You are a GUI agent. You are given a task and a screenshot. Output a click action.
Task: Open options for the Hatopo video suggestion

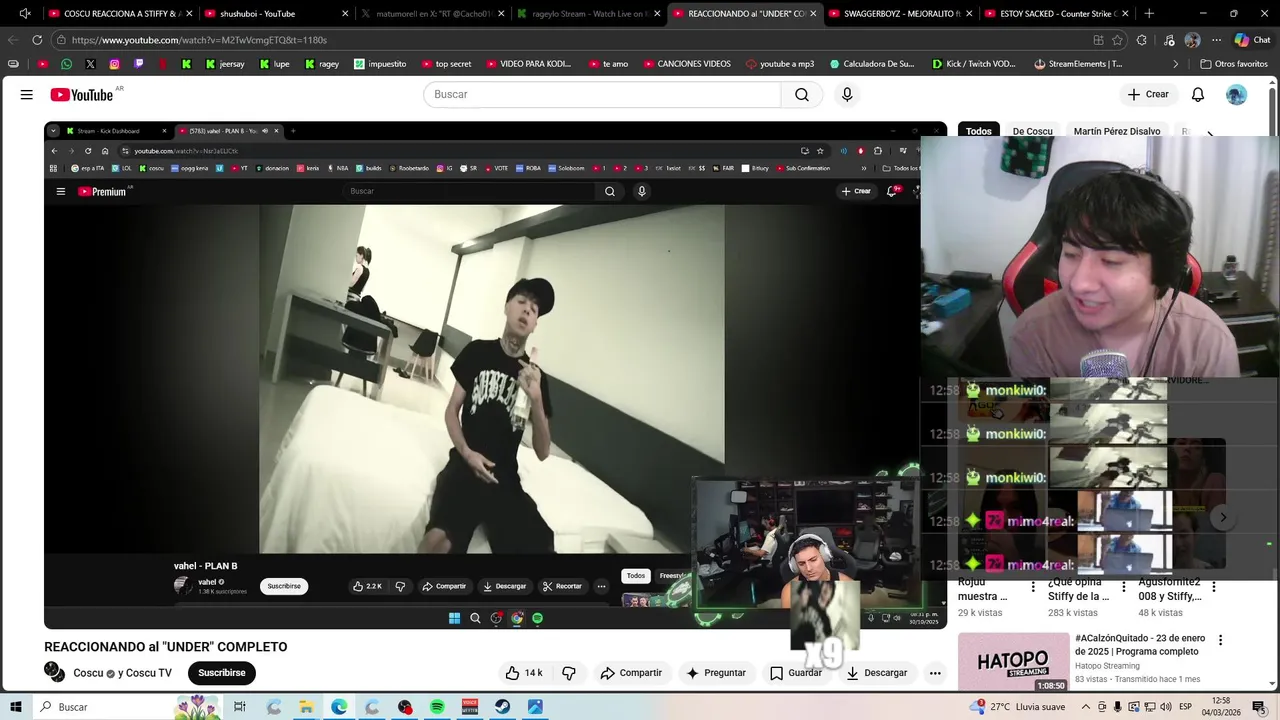1220,640
